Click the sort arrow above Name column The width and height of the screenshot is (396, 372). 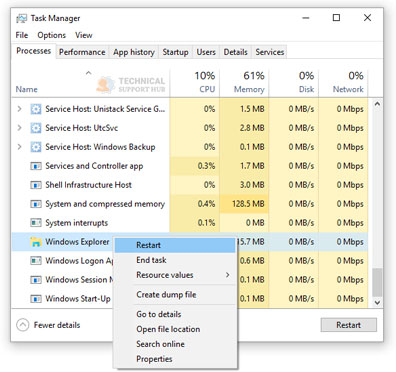(88, 73)
